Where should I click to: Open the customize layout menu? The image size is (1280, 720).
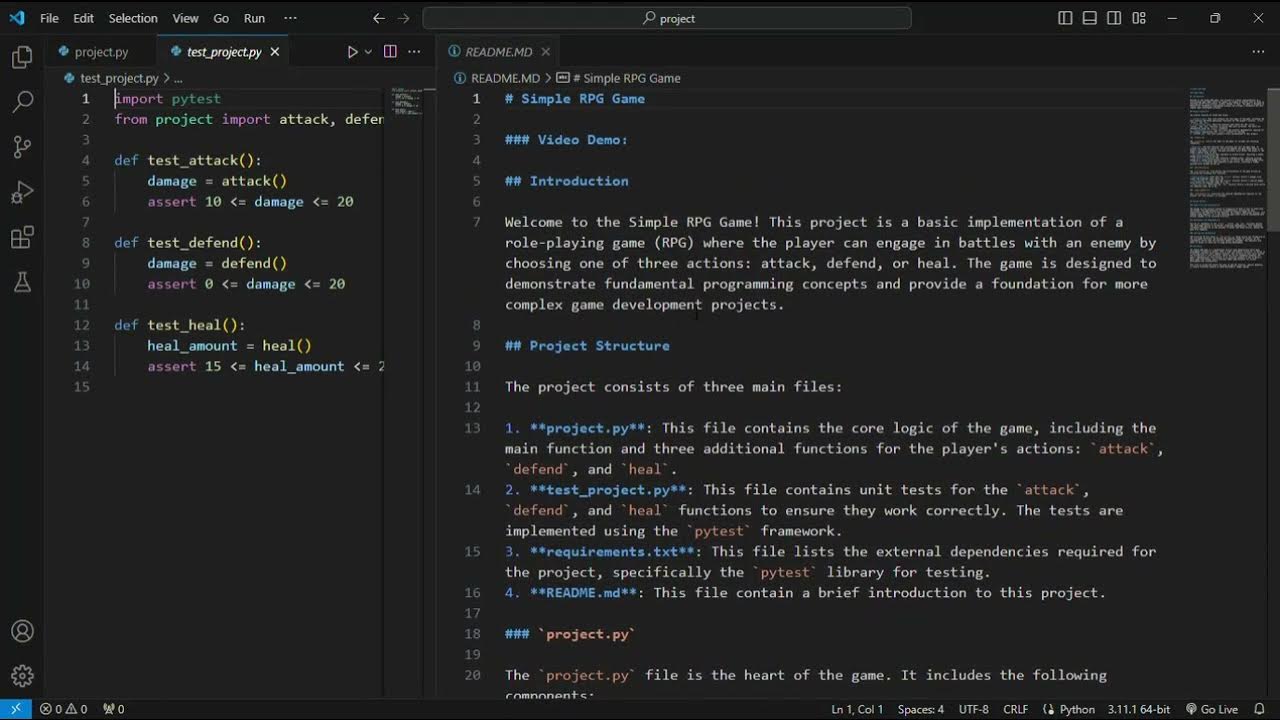click(1139, 18)
